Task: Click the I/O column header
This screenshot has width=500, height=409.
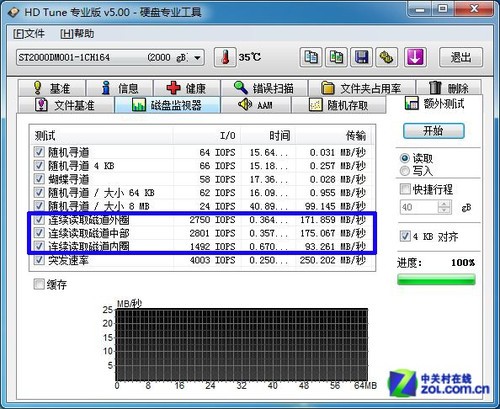Action: pyautogui.click(x=207, y=135)
